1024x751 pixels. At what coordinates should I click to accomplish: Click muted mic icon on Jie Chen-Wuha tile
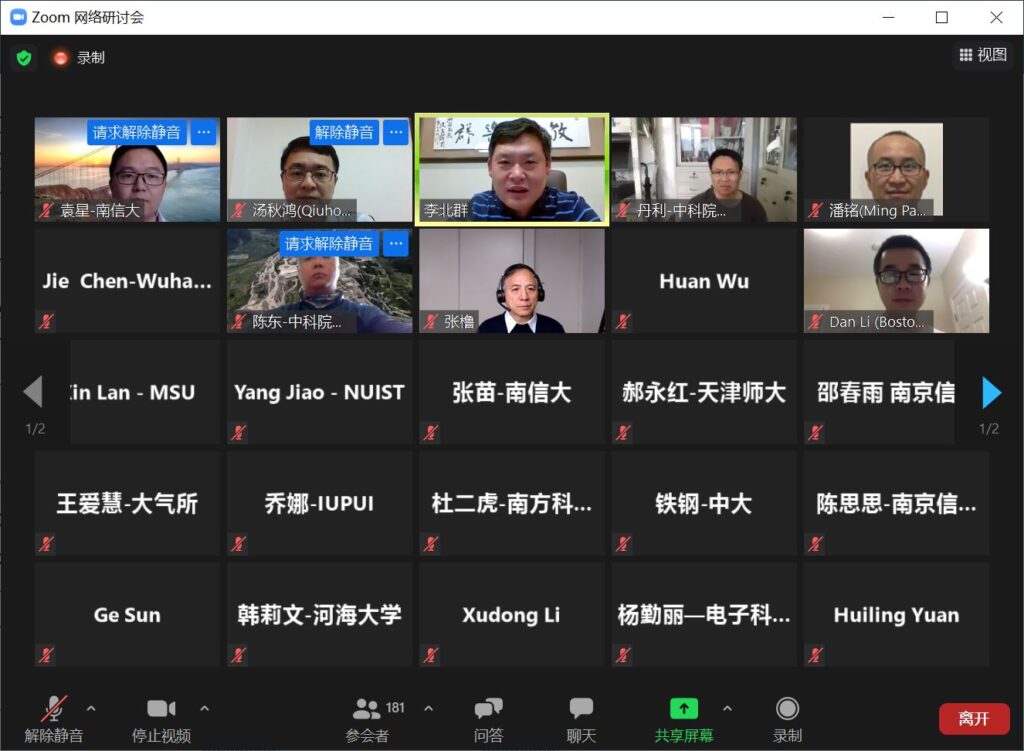coord(46,321)
